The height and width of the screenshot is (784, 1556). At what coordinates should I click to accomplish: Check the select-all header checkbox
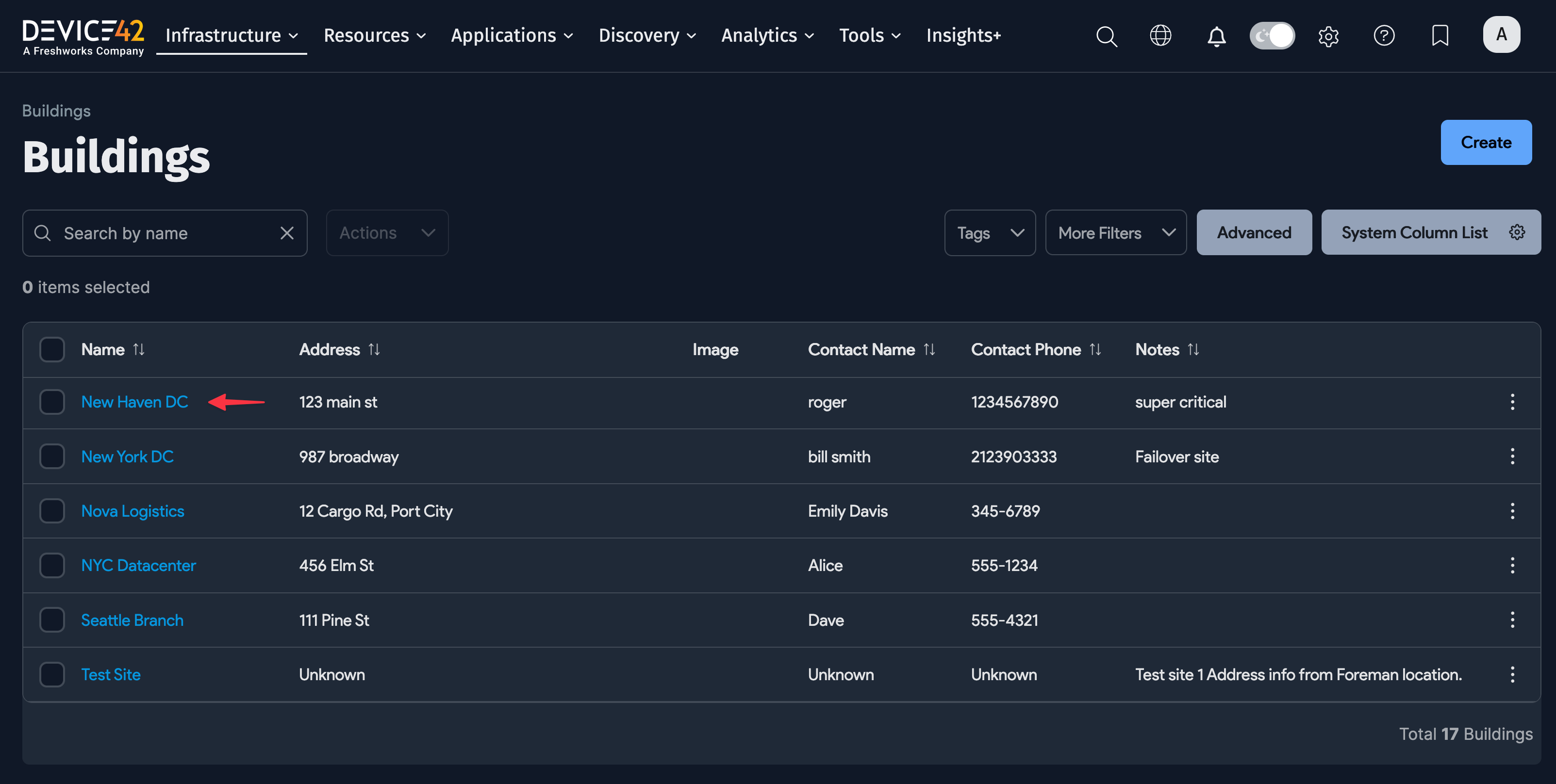(x=52, y=349)
